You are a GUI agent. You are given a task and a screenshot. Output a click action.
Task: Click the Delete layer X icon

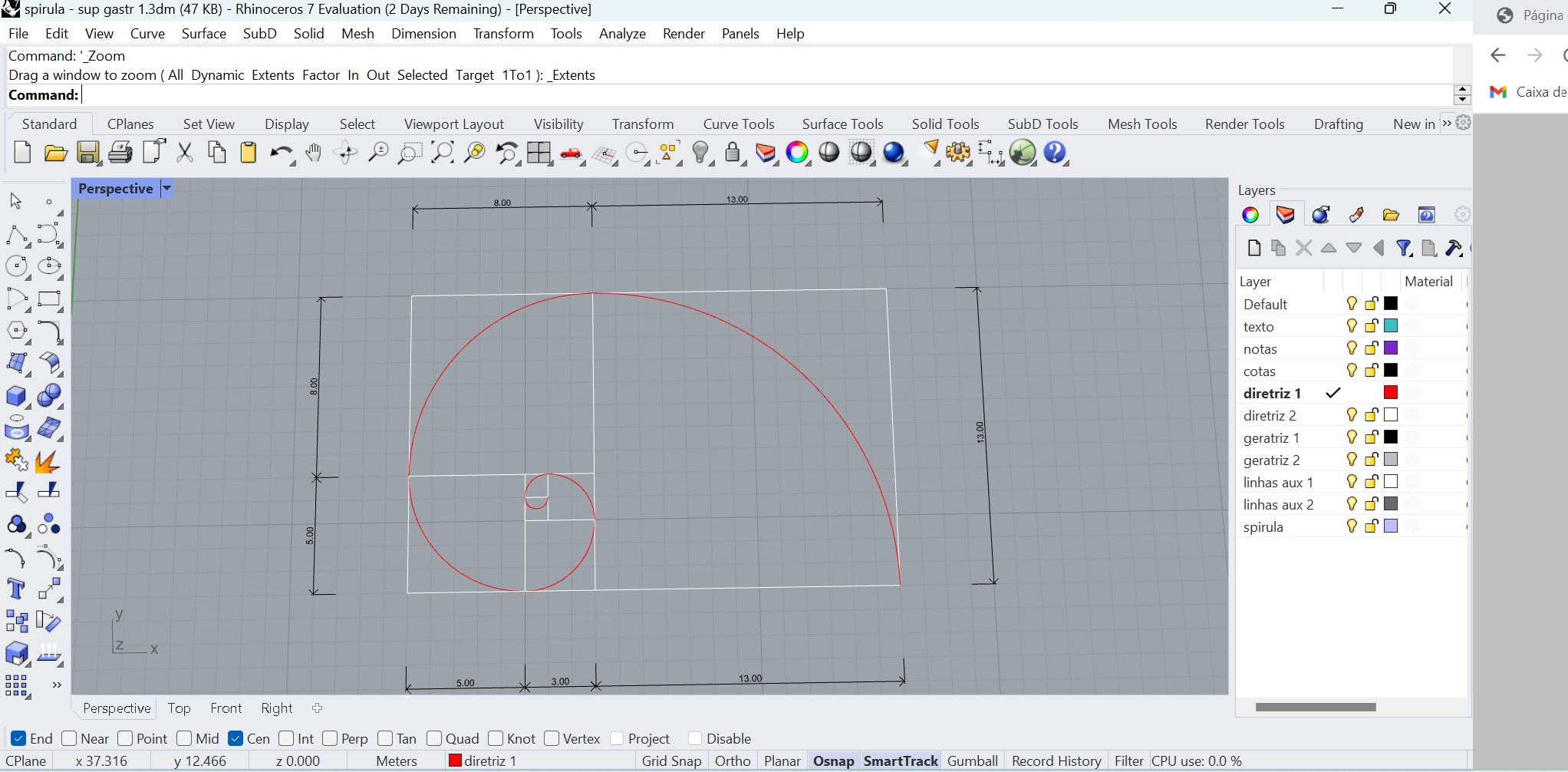click(x=1303, y=248)
